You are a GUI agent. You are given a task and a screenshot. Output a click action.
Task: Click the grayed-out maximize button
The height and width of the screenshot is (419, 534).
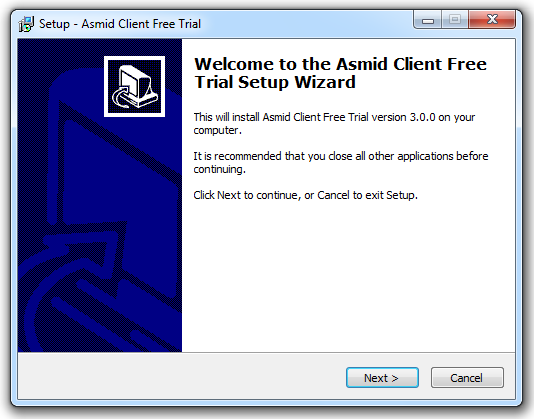455,19
